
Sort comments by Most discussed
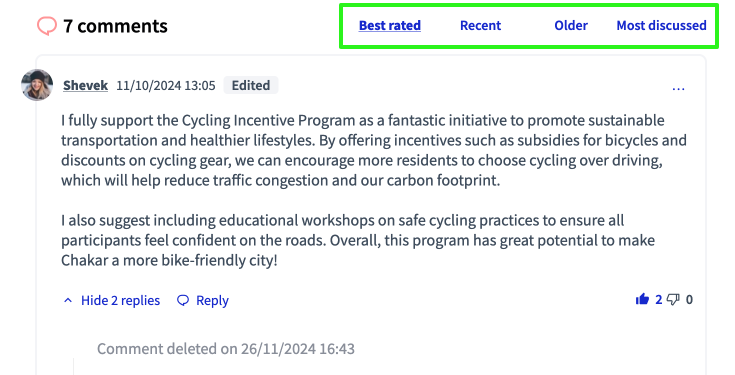click(x=661, y=25)
